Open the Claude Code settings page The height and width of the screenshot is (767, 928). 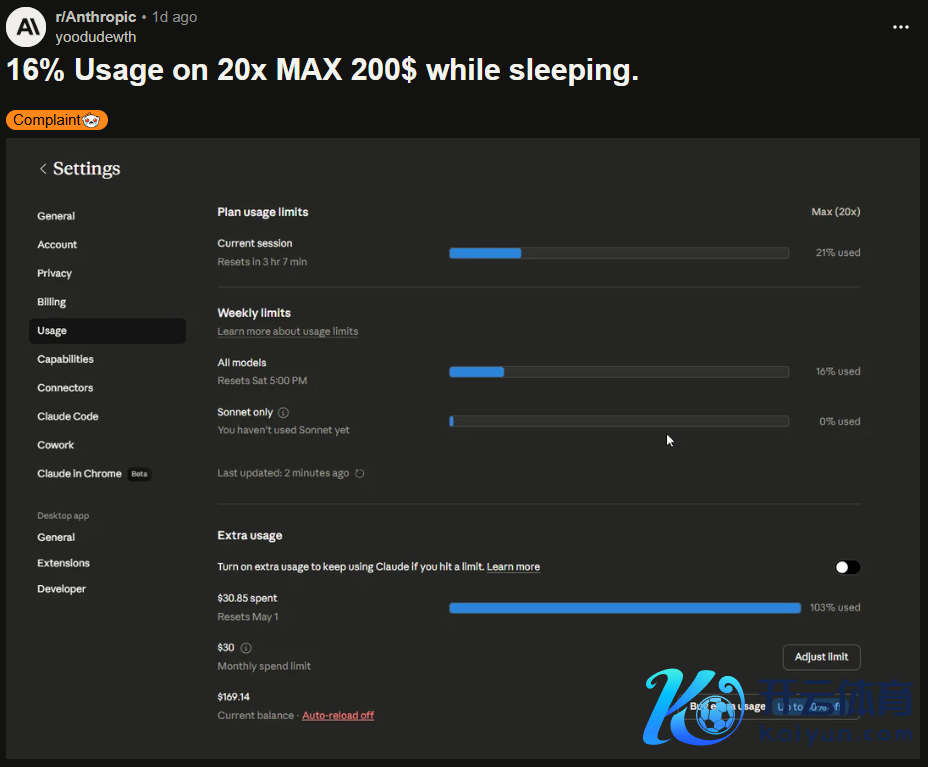[68, 417]
